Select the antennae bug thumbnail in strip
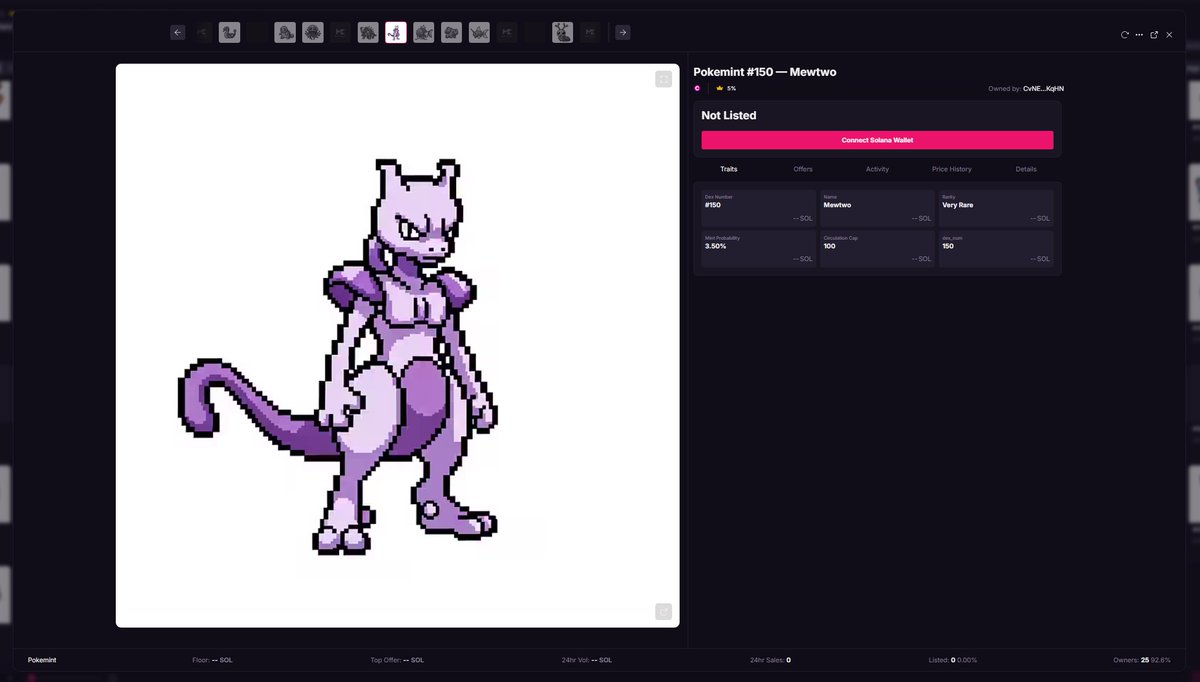The image size is (1200, 682). coord(562,32)
